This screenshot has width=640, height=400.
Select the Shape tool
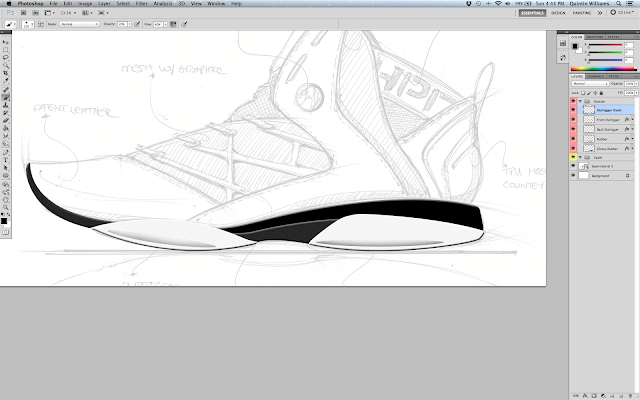click(x=6, y=176)
